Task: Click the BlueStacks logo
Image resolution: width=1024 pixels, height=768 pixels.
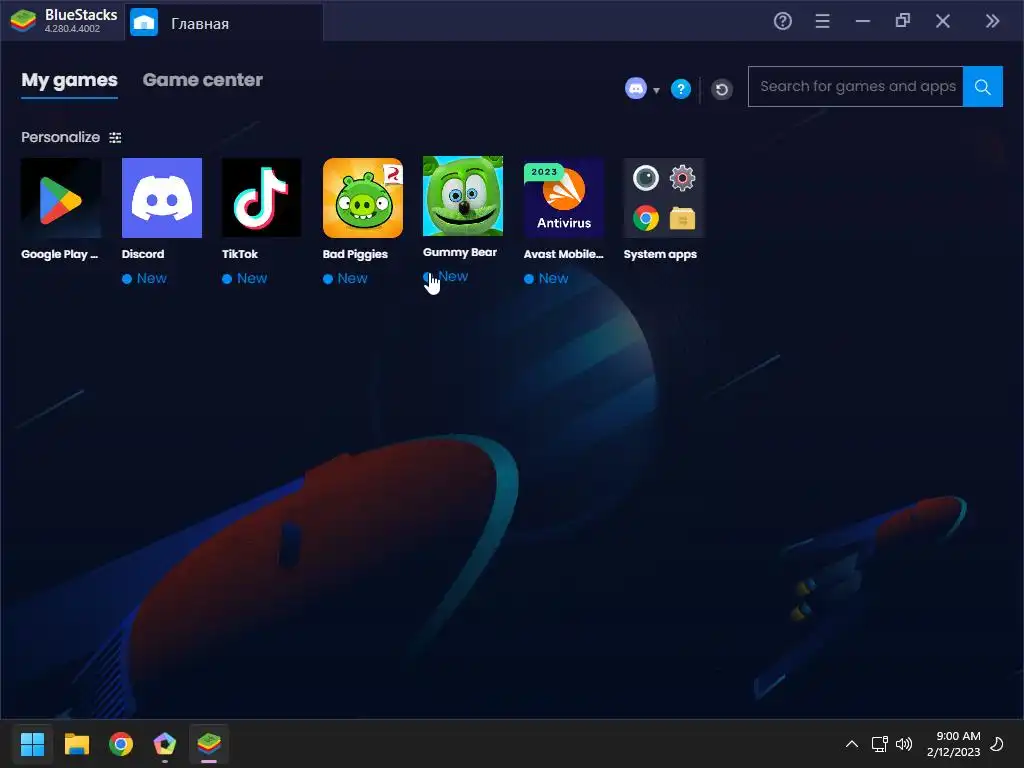Action: coord(24,21)
